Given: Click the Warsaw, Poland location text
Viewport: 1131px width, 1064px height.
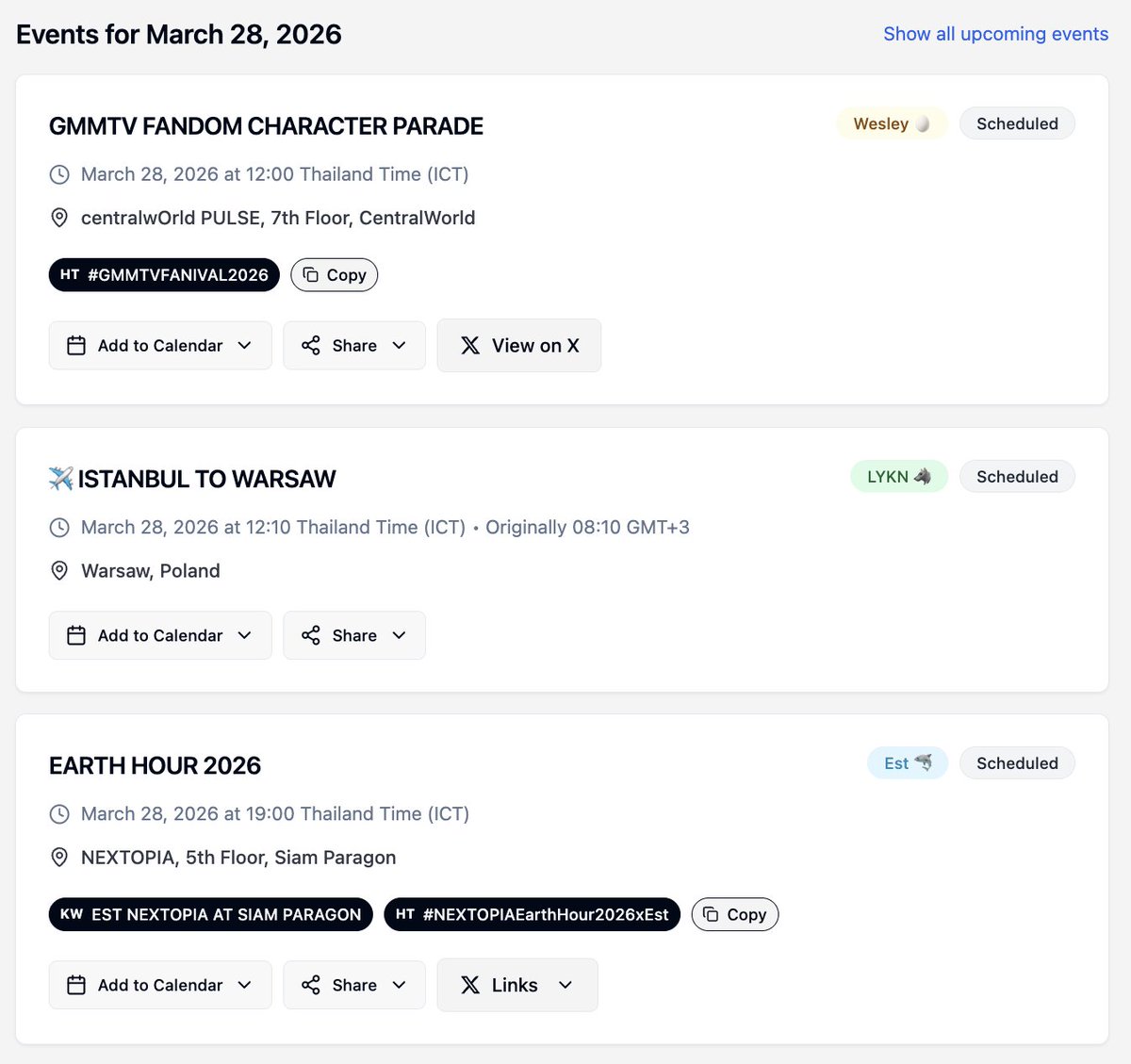Looking at the screenshot, I should pos(151,571).
